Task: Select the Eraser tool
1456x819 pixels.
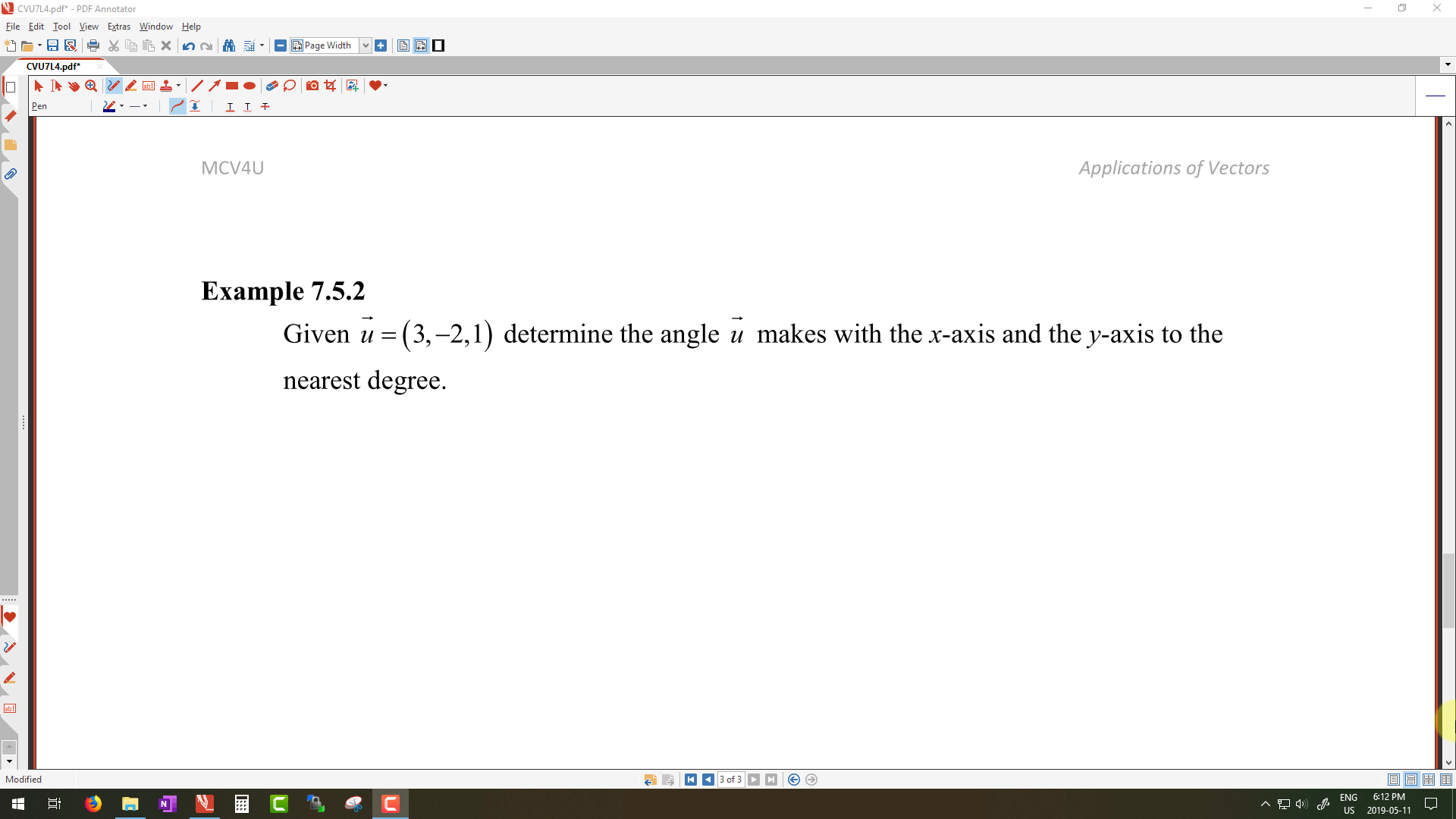Action: (x=271, y=86)
